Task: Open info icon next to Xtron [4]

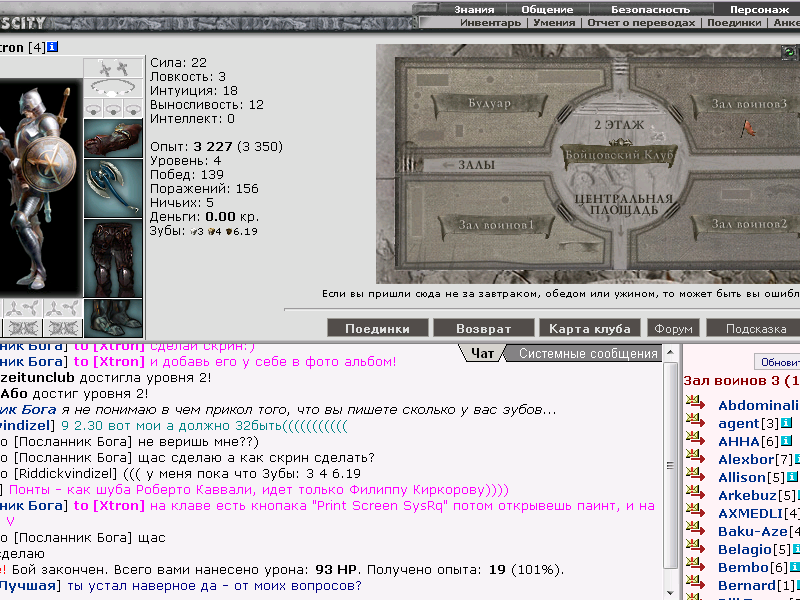Action: (53, 47)
